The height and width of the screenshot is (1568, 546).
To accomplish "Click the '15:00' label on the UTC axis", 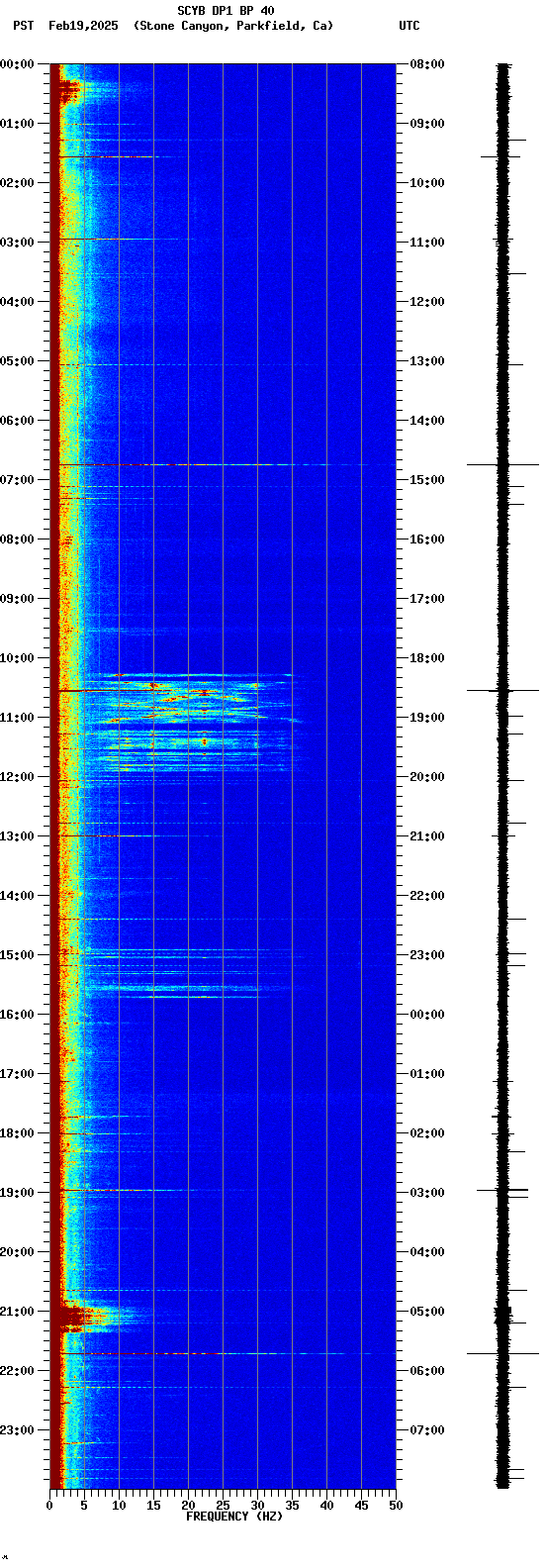I will (427, 480).
